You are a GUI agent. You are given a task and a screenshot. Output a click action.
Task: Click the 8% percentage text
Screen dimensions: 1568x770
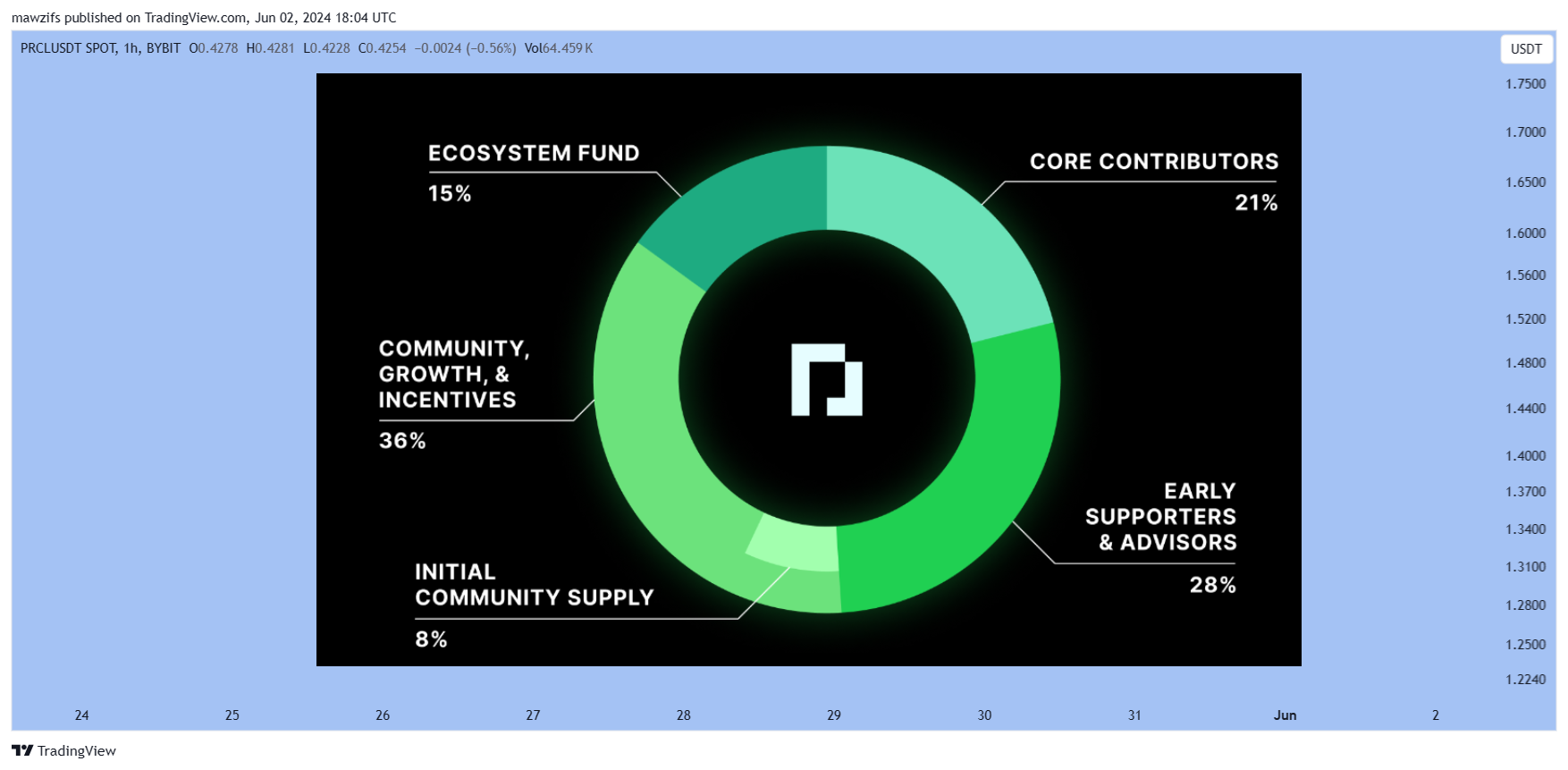431,639
